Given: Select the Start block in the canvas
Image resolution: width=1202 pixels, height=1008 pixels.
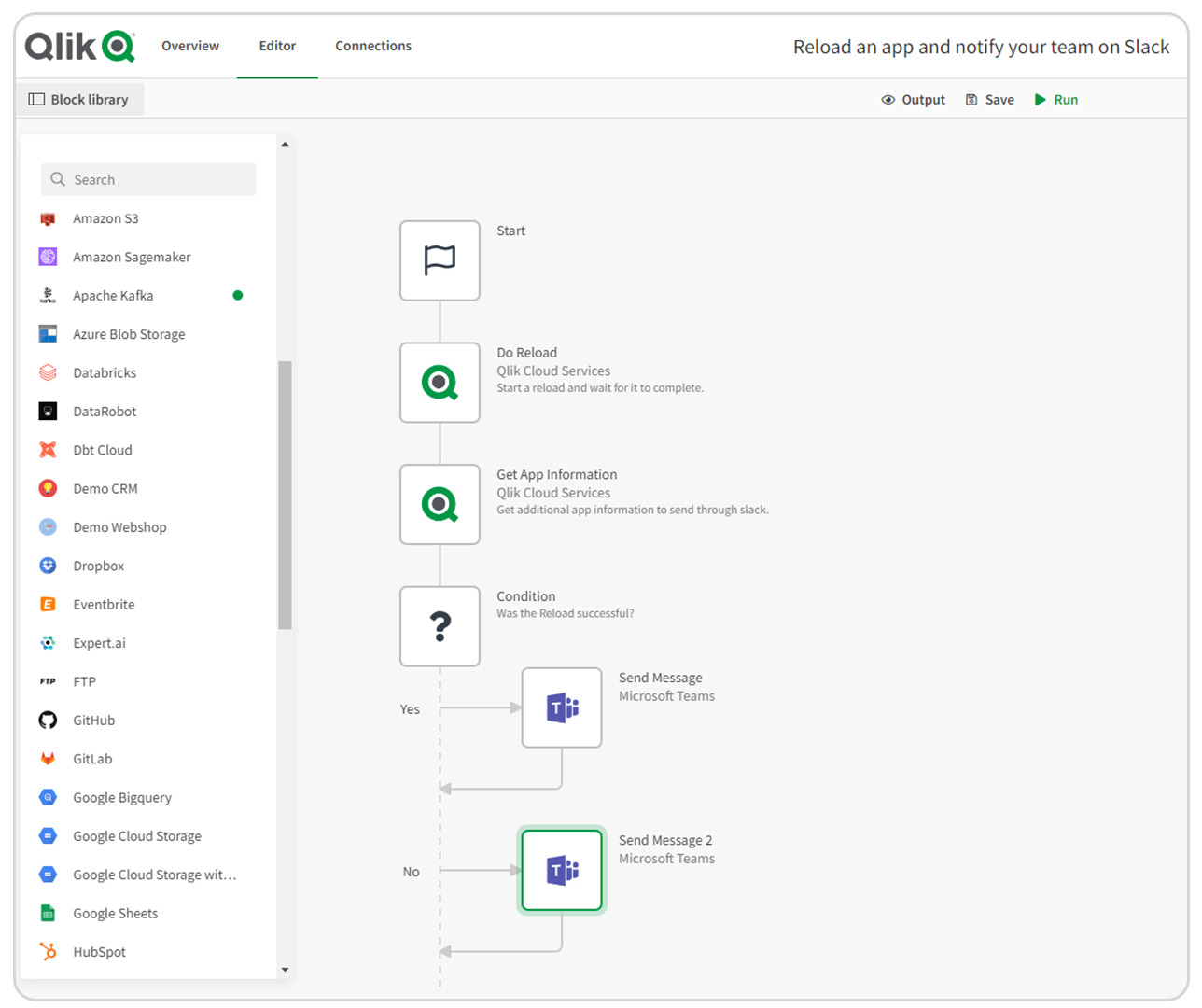Looking at the screenshot, I should (x=440, y=260).
